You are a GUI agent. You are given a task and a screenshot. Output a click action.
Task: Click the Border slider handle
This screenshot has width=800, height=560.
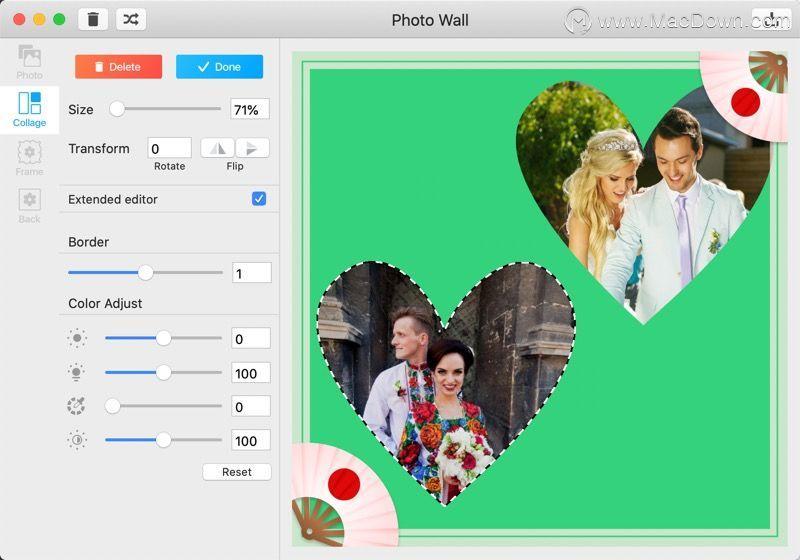pos(145,272)
